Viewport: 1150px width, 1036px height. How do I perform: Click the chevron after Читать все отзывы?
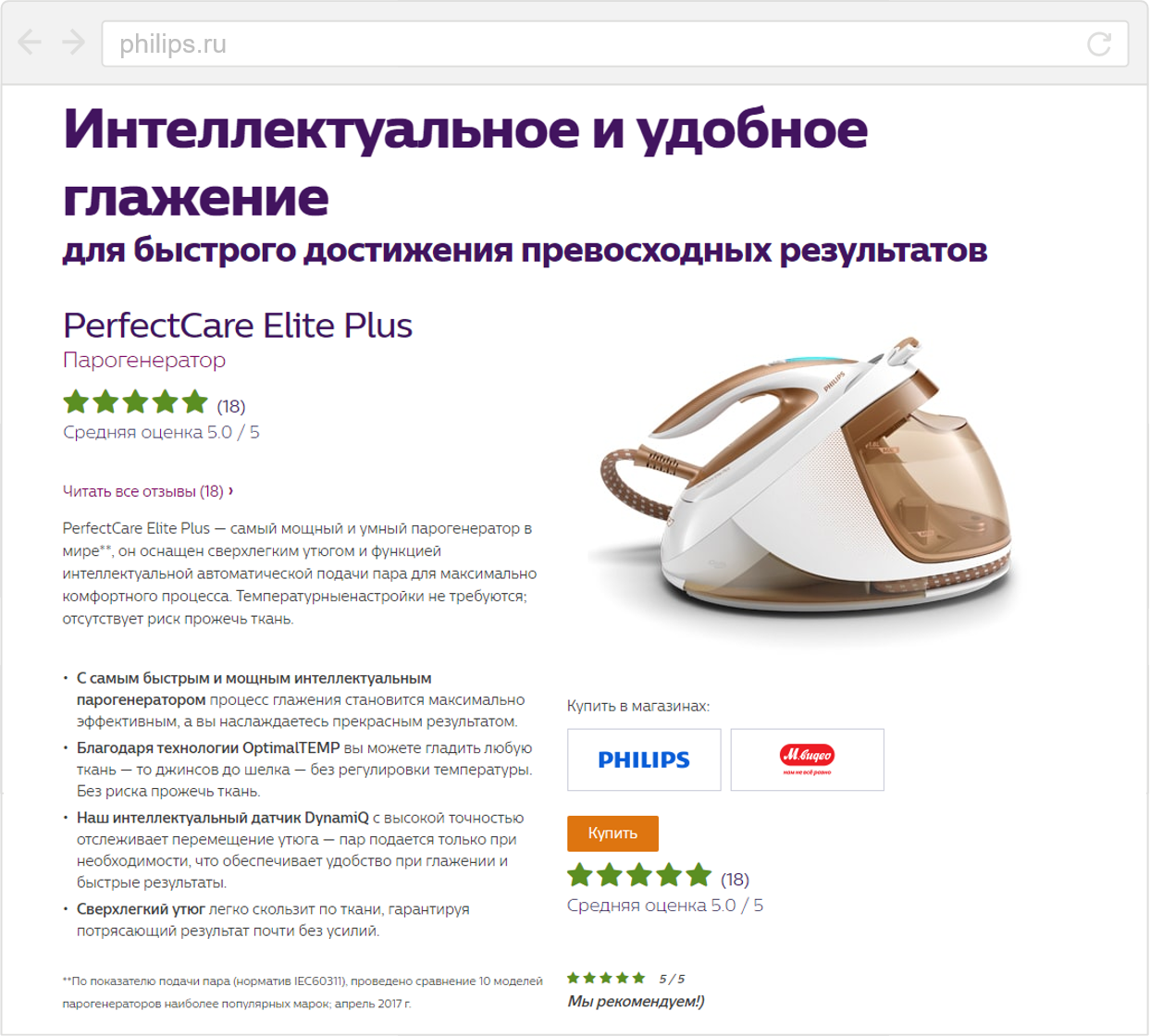[230, 491]
